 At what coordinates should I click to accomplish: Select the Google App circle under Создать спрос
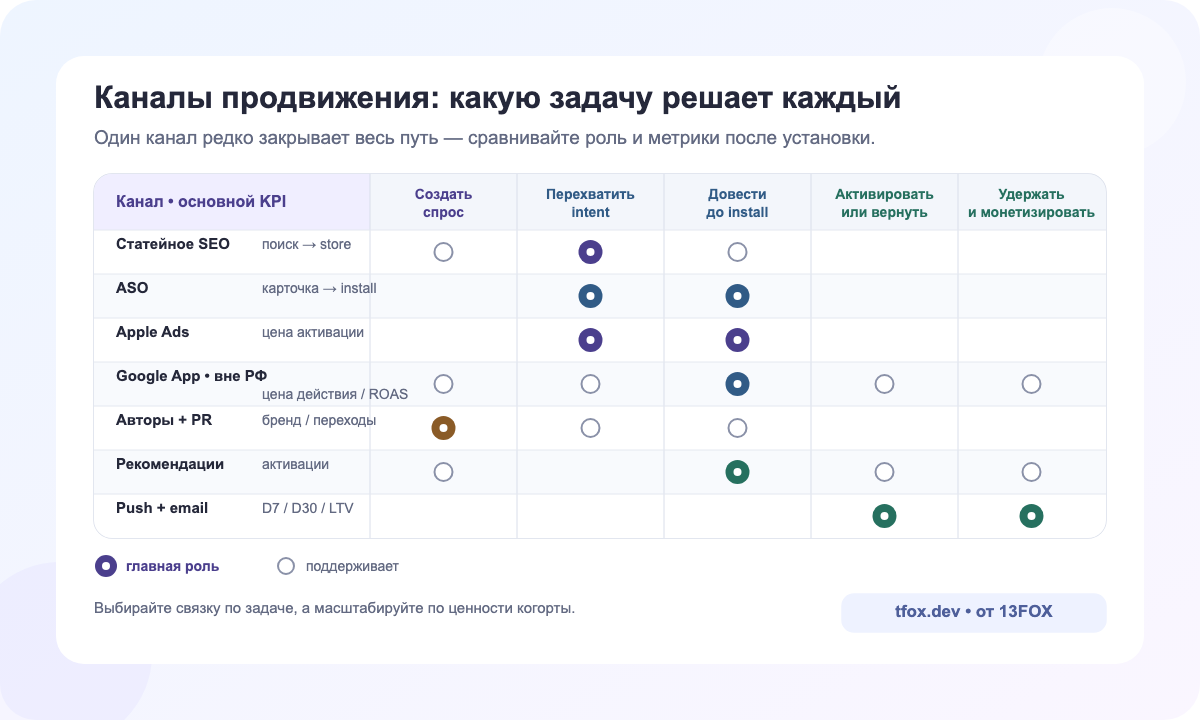pyautogui.click(x=444, y=384)
